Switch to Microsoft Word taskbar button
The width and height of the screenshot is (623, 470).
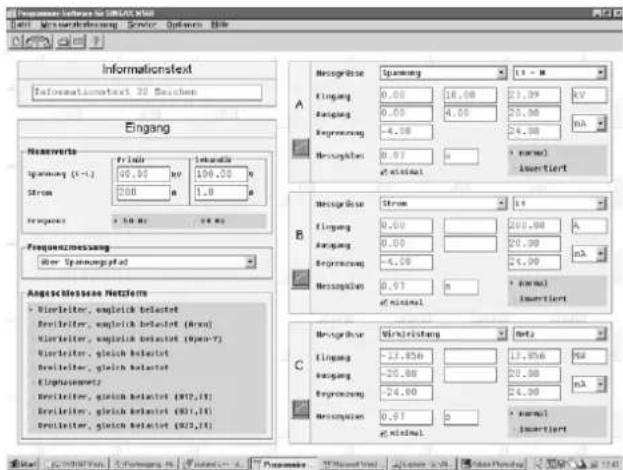[352, 463]
